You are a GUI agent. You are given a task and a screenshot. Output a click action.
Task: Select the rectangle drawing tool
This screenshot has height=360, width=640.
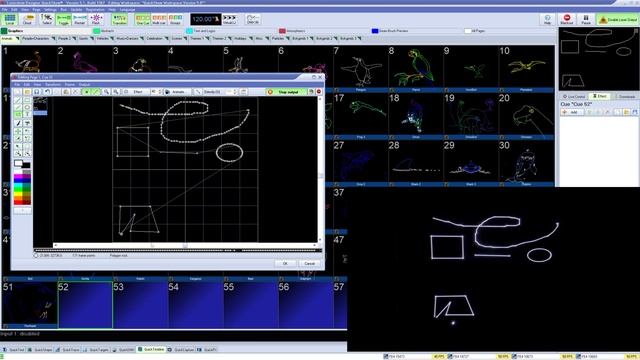(27, 100)
